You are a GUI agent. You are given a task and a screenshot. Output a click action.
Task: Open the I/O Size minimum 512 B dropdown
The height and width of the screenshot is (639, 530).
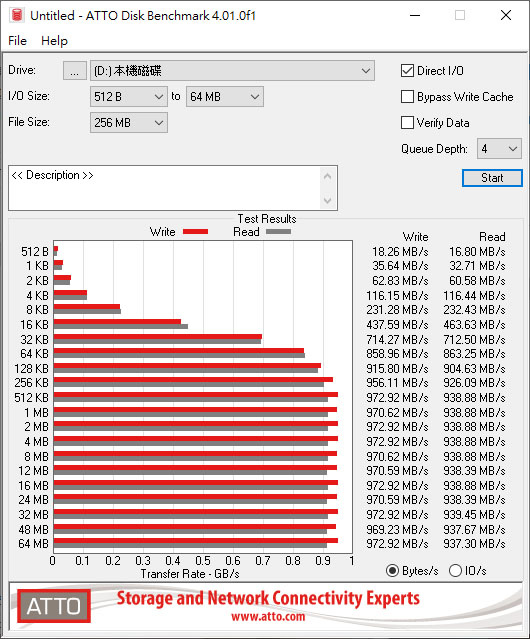[x=129, y=97]
